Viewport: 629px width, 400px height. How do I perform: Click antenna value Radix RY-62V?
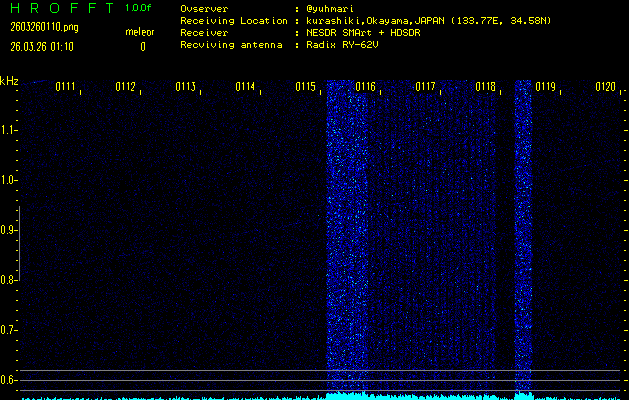pyautogui.click(x=342, y=45)
